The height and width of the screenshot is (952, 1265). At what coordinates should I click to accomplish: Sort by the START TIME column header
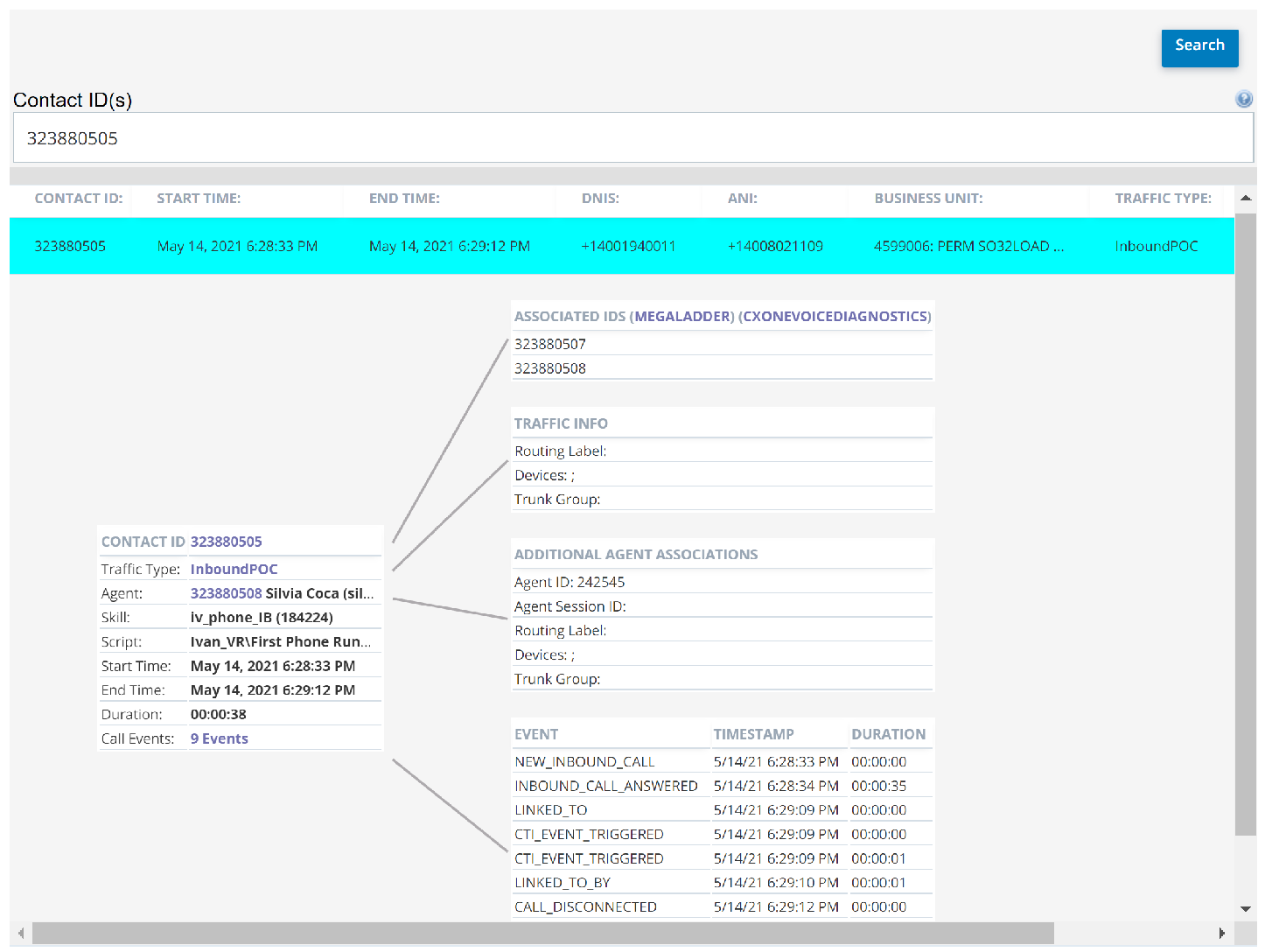click(199, 198)
